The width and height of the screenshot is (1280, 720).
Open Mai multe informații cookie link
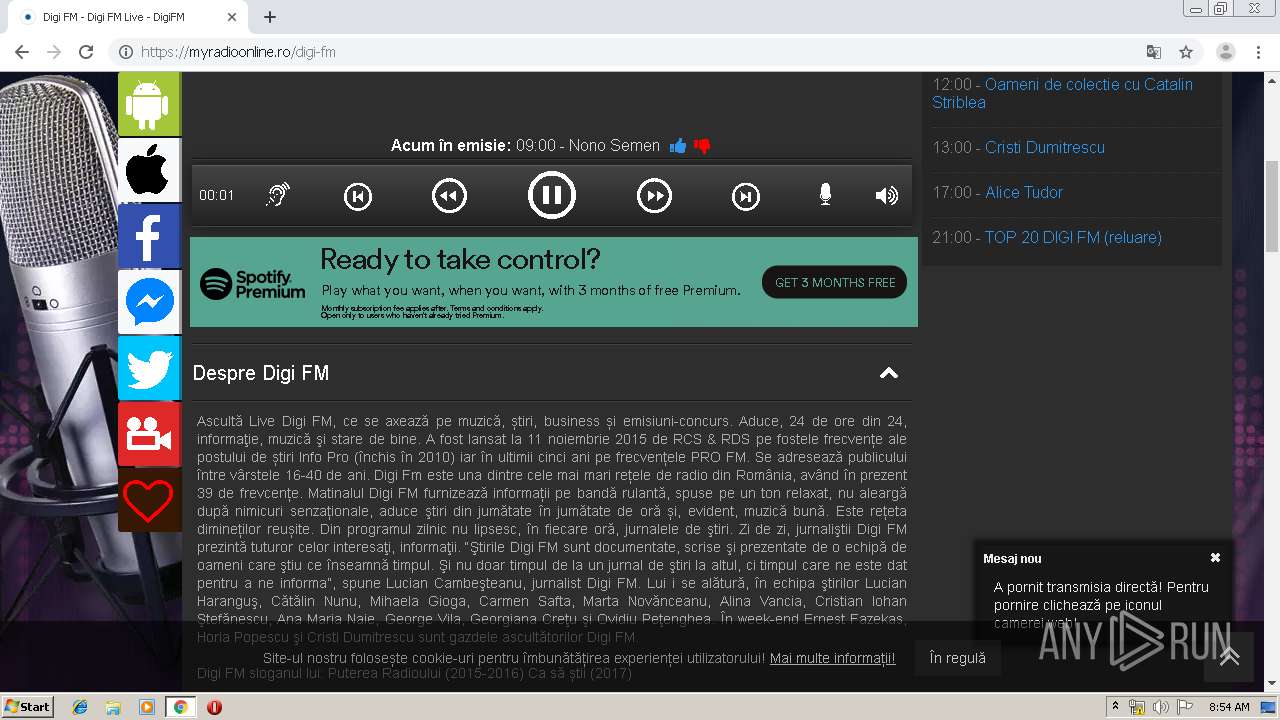pos(833,658)
